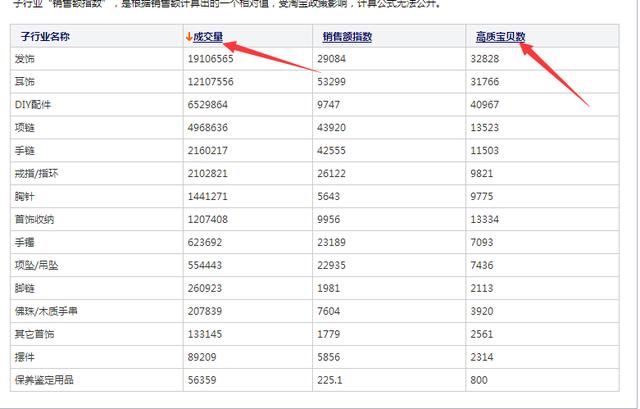Image resolution: width=640 pixels, height=409 pixels.
Task: Select the 佛珠/木质手串 row label
Action: (x=45, y=310)
